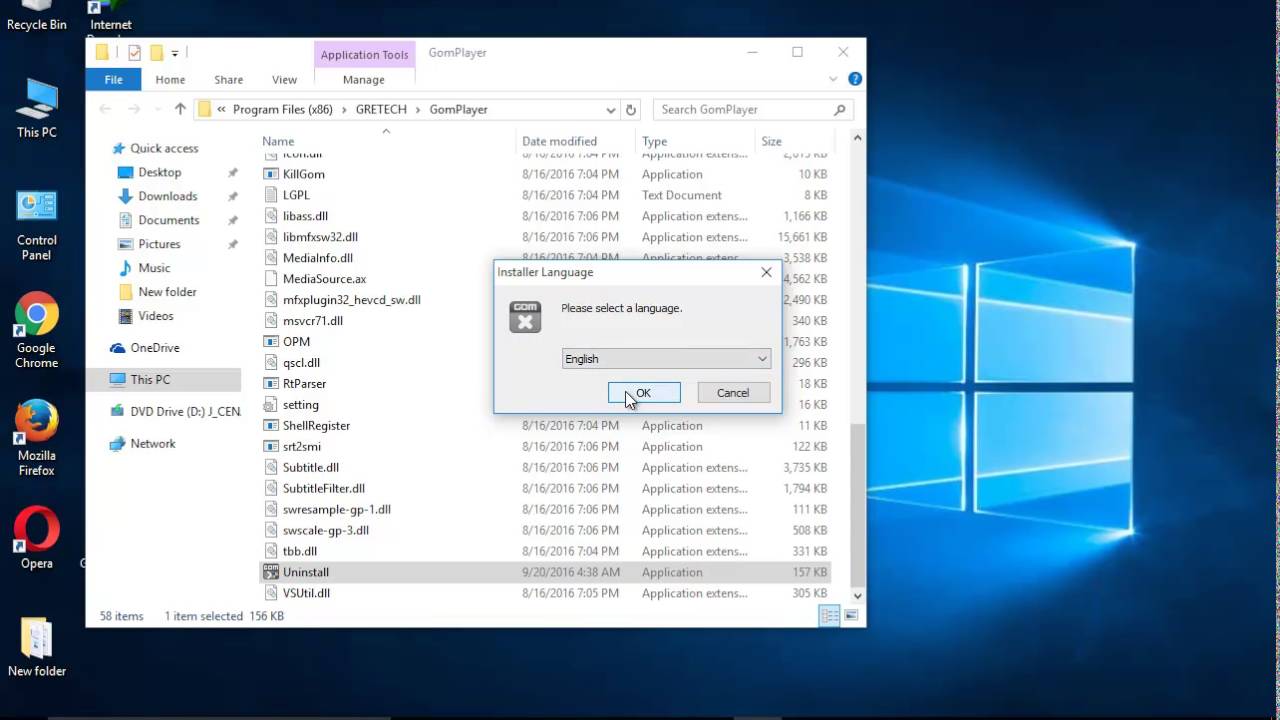This screenshot has width=1280, height=720.
Task: Open the Manage ribbon tab
Action: click(364, 80)
